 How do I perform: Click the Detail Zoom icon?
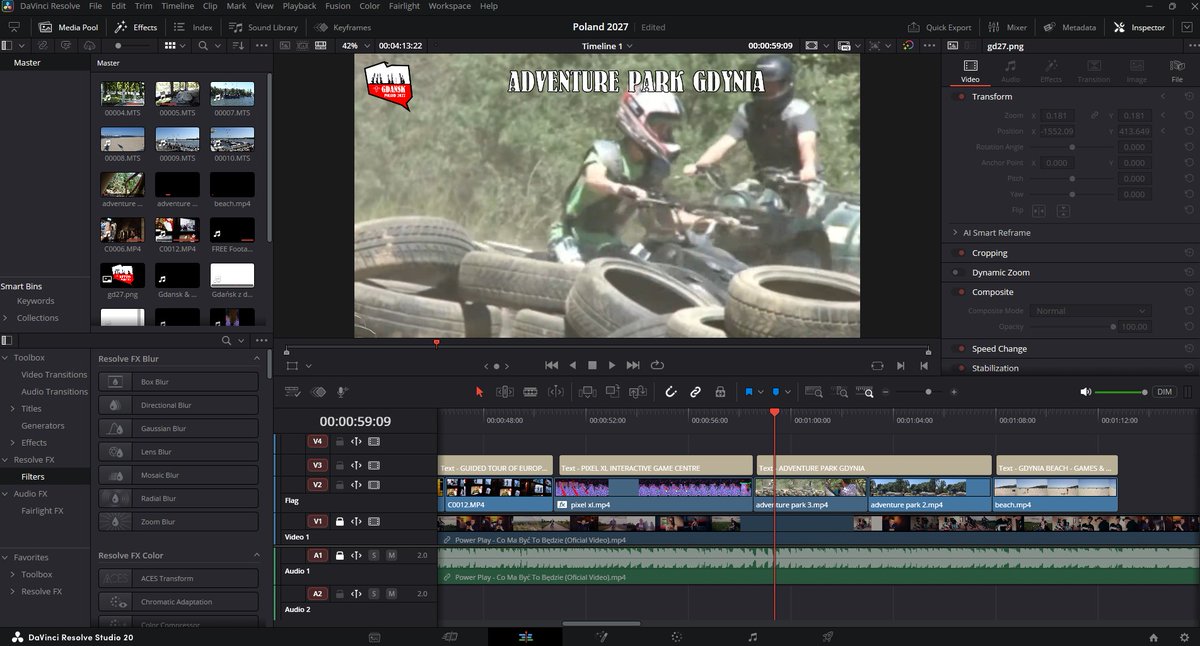pyautogui.click(x=841, y=392)
